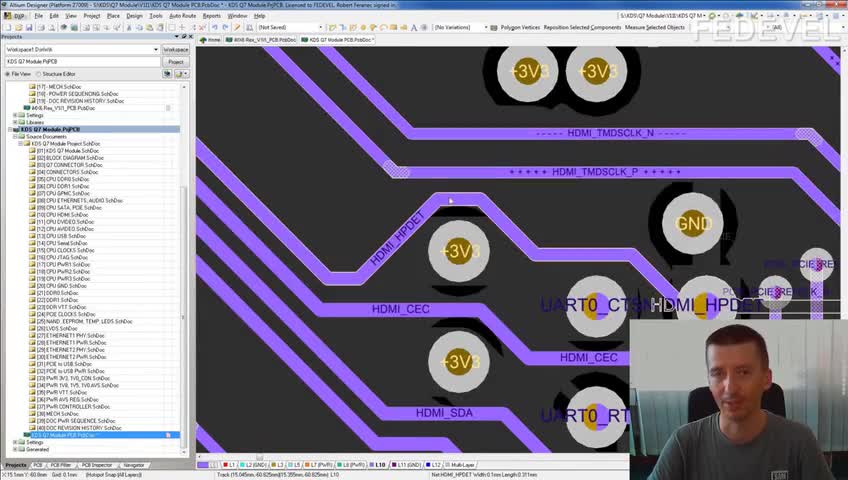Click the Clear Filter funnel icon
The image size is (848, 480).
(x=203, y=27)
